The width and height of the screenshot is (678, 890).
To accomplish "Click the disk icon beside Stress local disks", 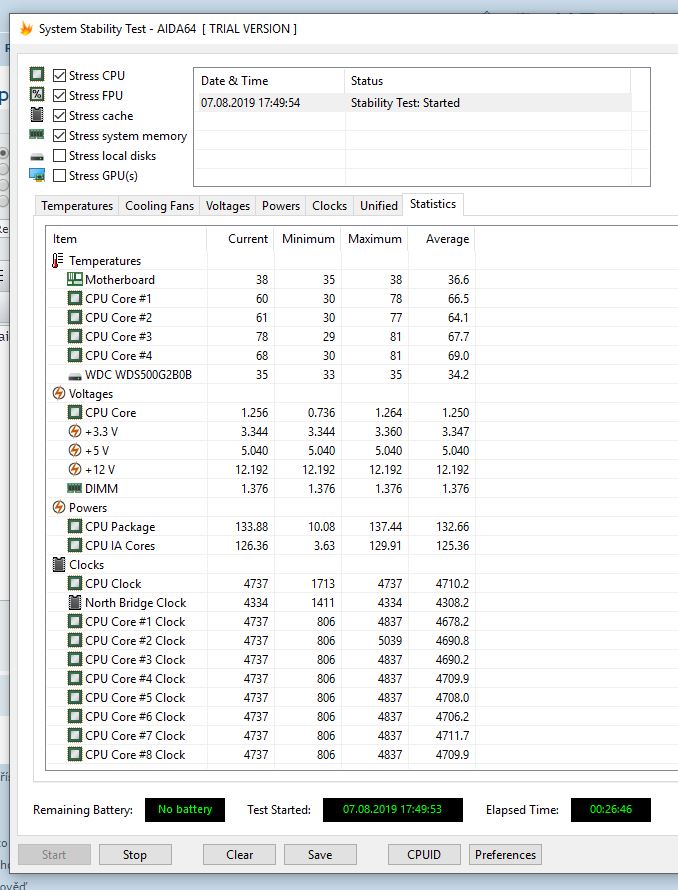I will (x=37, y=157).
